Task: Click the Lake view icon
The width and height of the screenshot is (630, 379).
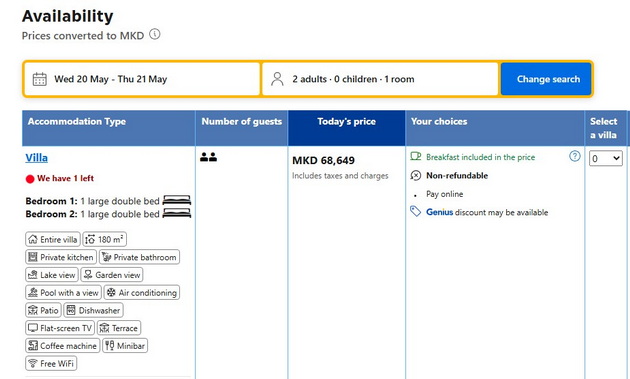Action: (33, 275)
